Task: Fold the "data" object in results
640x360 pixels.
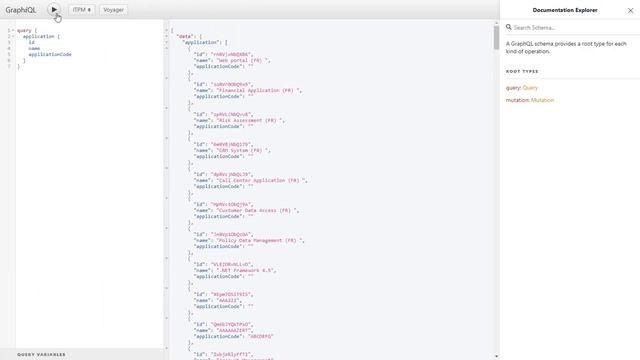Action: pyautogui.click(x=167, y=36)
